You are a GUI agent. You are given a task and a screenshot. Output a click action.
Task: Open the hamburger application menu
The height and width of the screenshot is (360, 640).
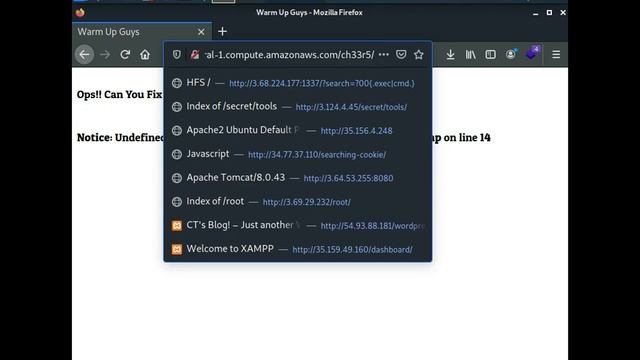point(556,54)
